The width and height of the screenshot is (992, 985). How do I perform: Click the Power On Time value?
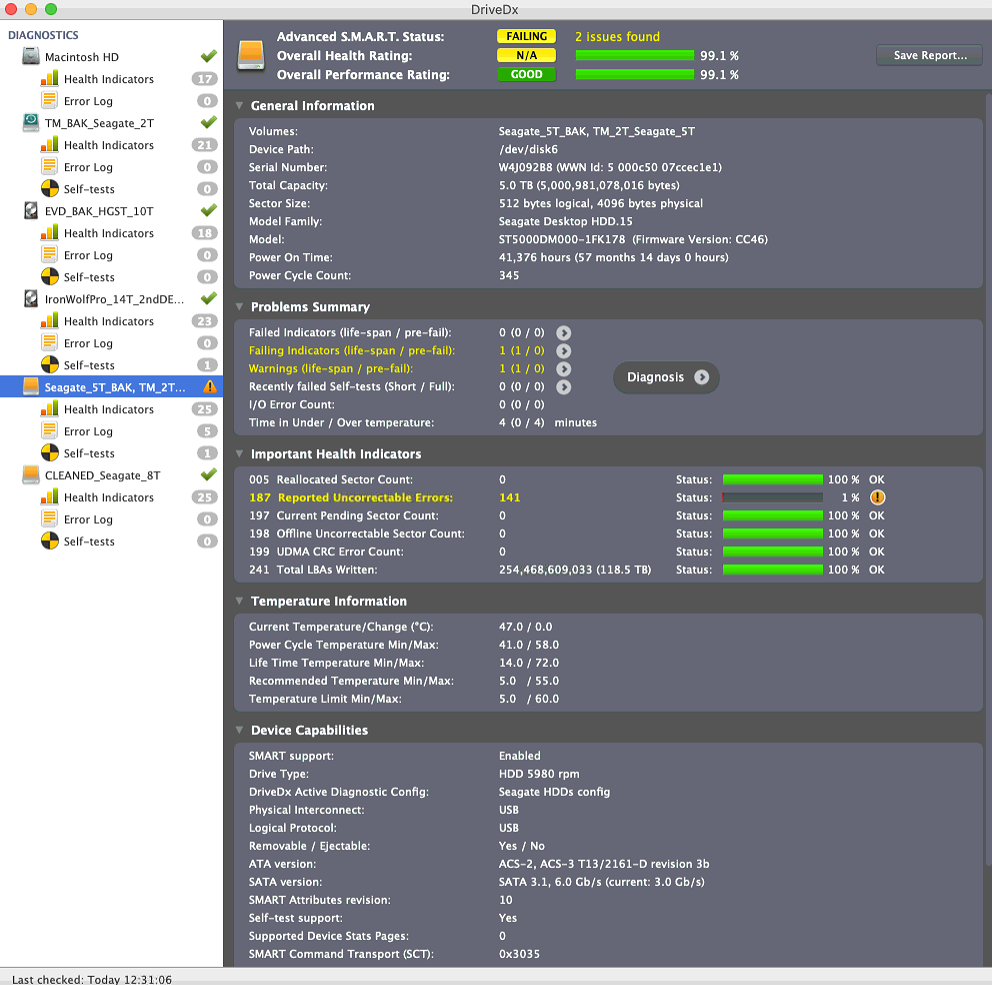(613, 257)
